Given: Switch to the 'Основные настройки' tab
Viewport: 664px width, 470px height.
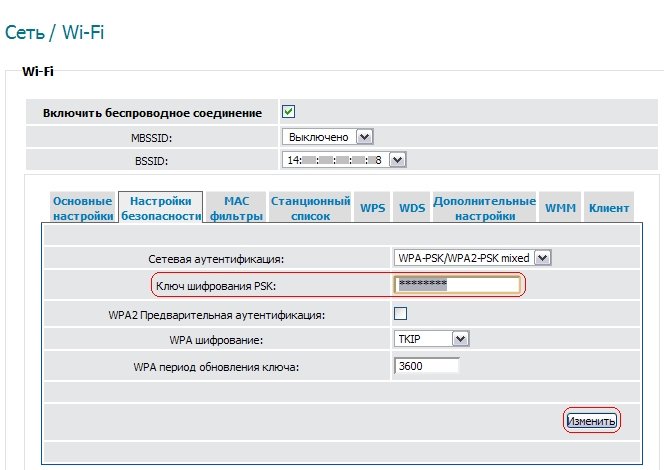Looking at the screenshot, I should pyautogui.click(x=83, y=207).
